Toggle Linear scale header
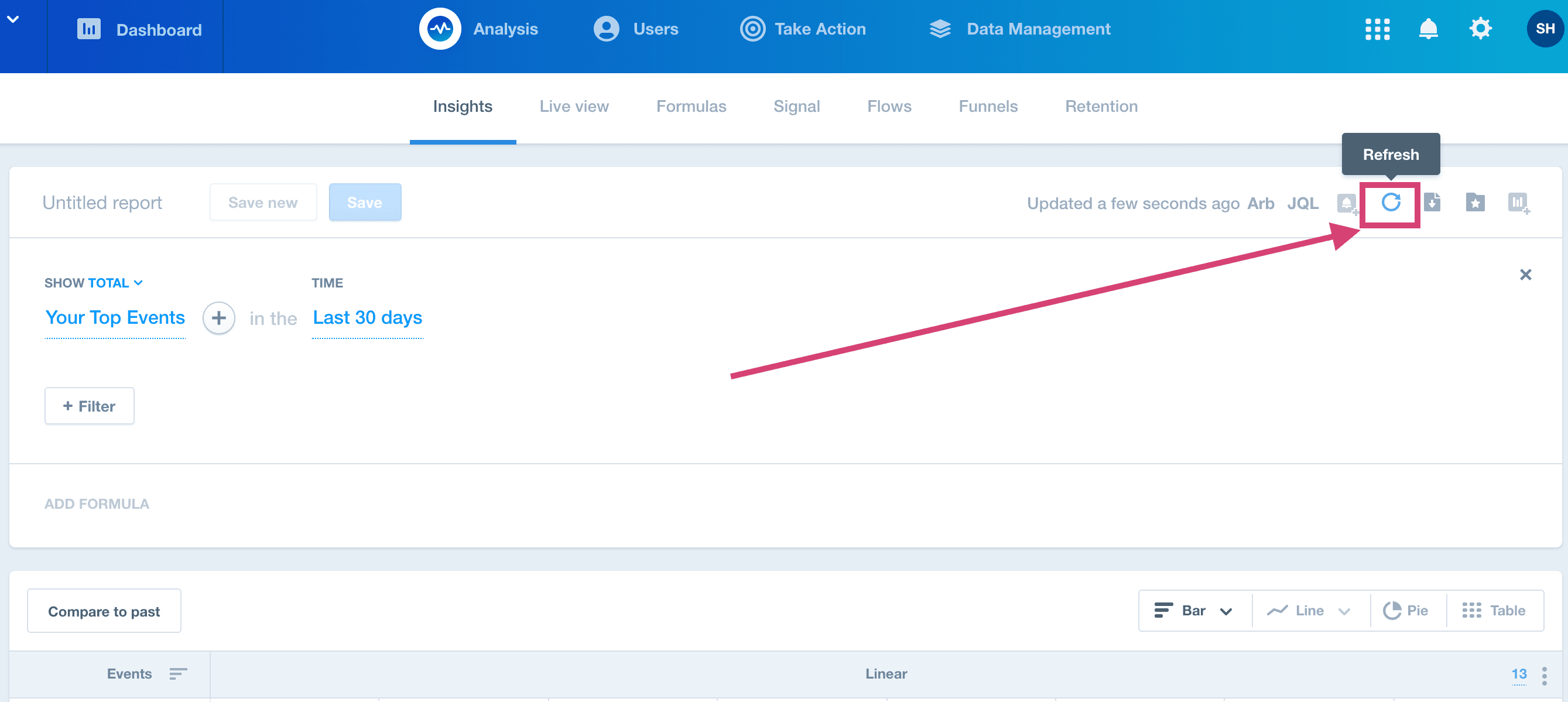Image resolution: width=1568 pixels, height=702 pixels. point(886,673)
